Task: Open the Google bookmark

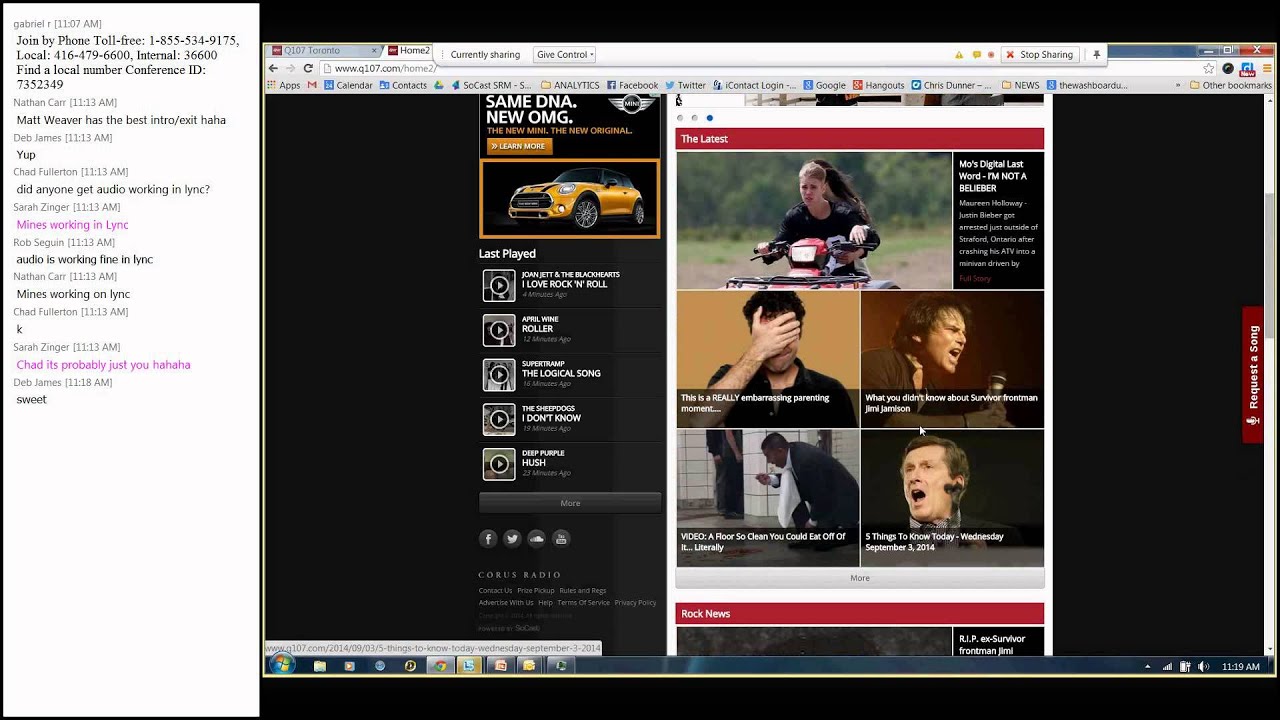Action: 824,85
